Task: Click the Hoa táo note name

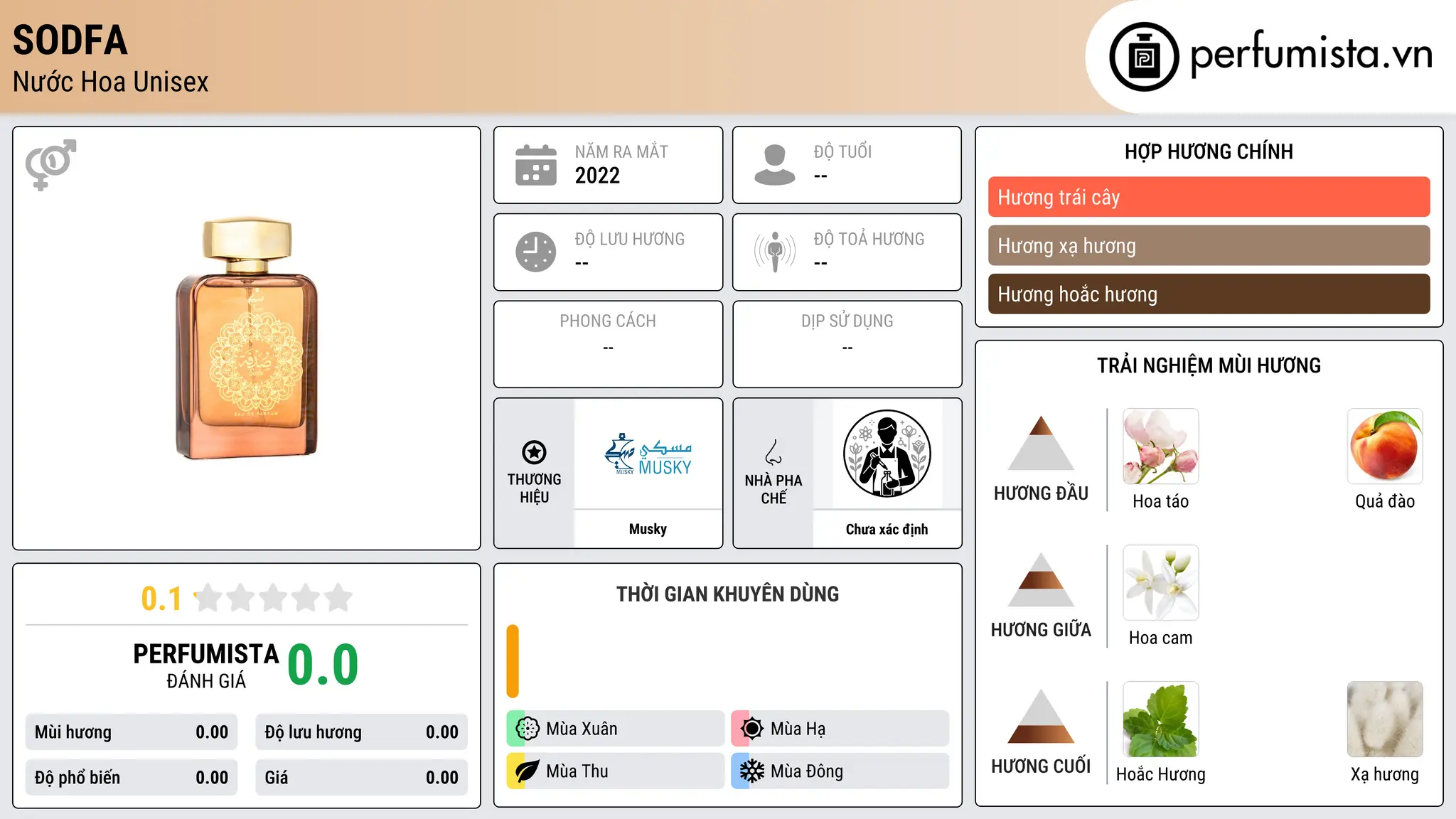Action: pyautogui.click(x=1161, y=501)
